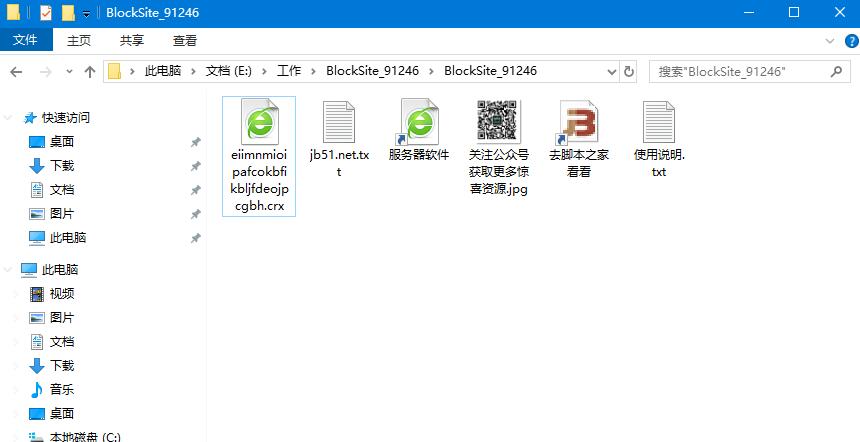Click the pin icon beside pinned 此电脑
Screen dimensions: 860x442
(x=195, y=238)
